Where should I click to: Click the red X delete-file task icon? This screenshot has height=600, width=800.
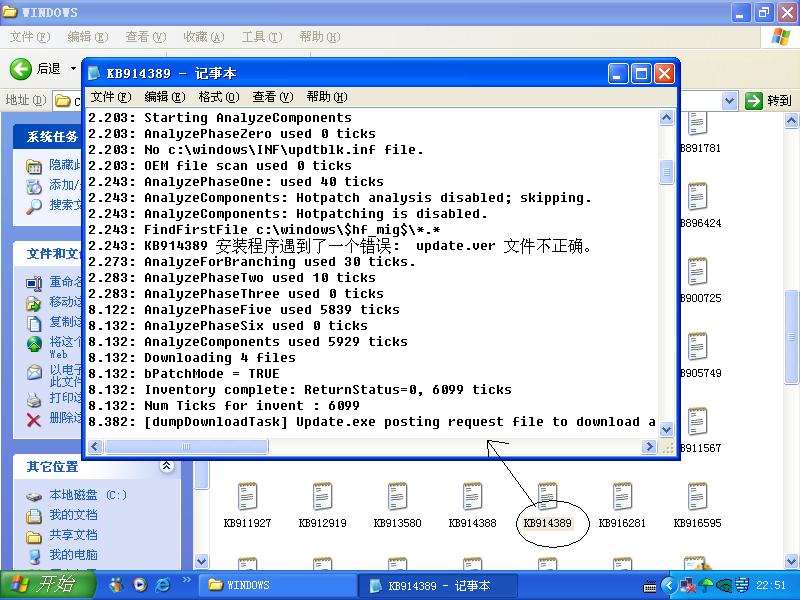(34, 419)
